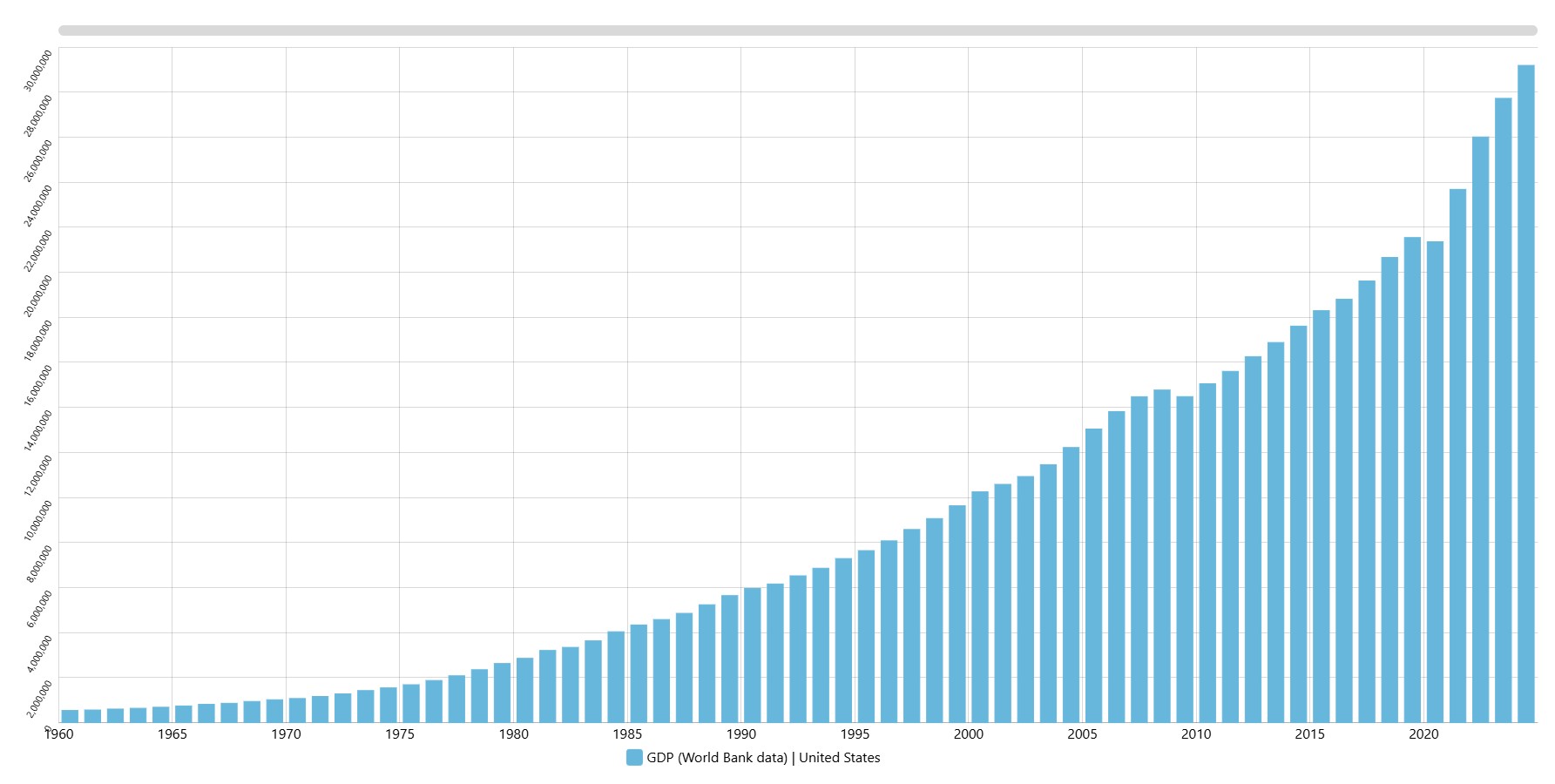Toggle the GDP United States legend label
Image resolution: width=1555 pixels, height=784 pixels.
pos(763,758)
